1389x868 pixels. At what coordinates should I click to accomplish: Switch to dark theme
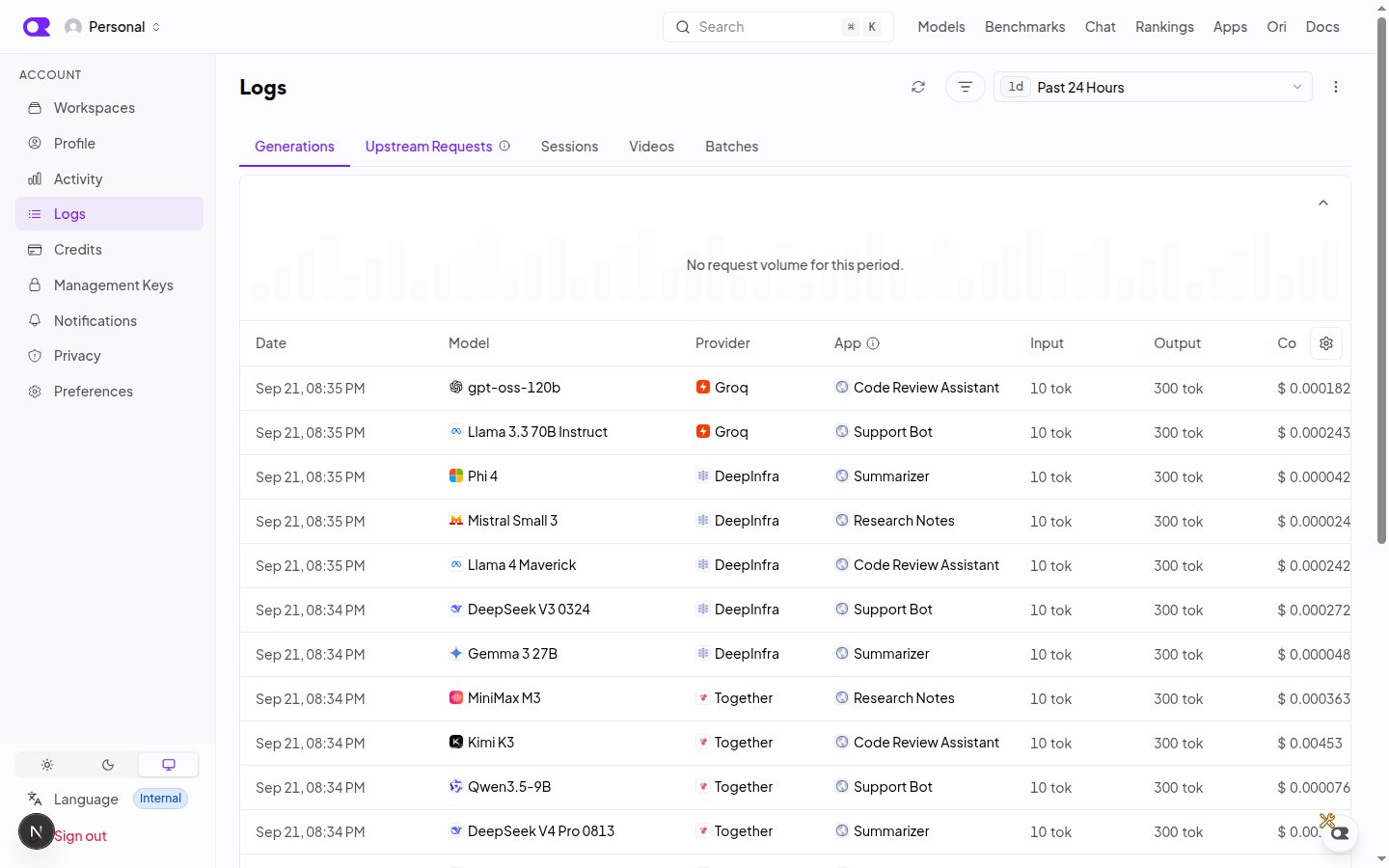tap(108, 765)
